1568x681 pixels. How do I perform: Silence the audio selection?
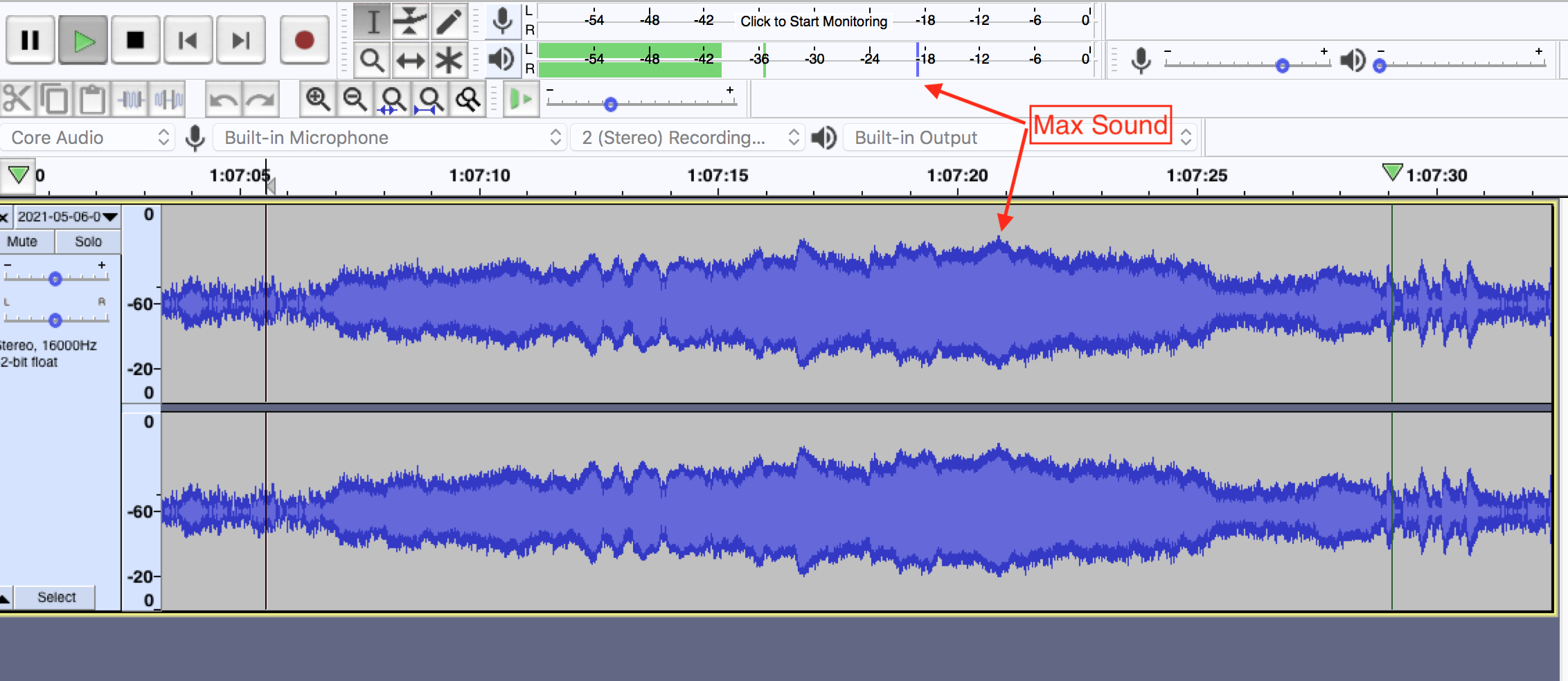(x=168, y=99)
